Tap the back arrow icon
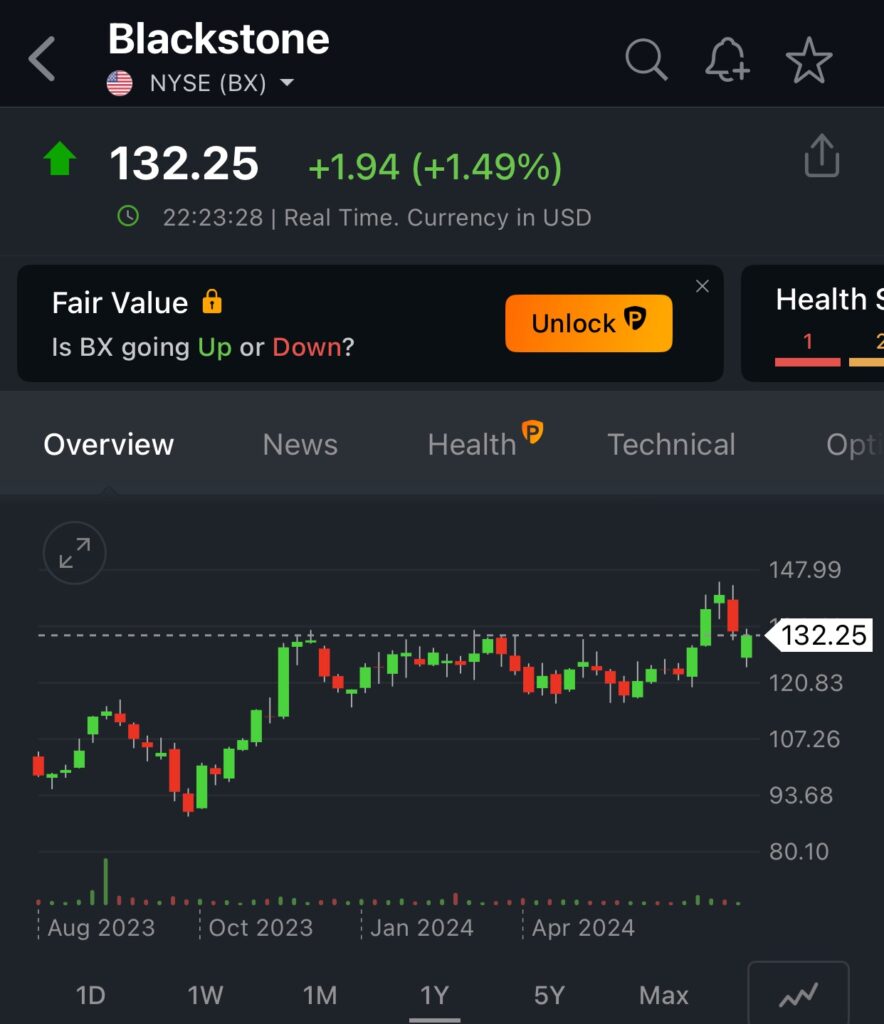 (42, 60)
